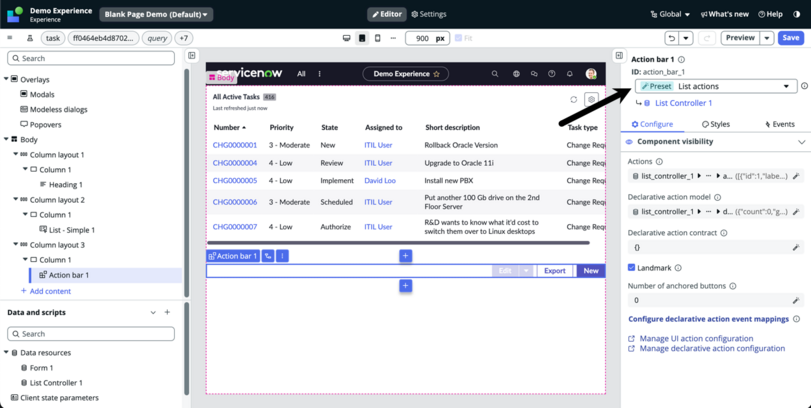The image size is (811, 408).
Task: Click the undo arrow button
Action: 672,38
